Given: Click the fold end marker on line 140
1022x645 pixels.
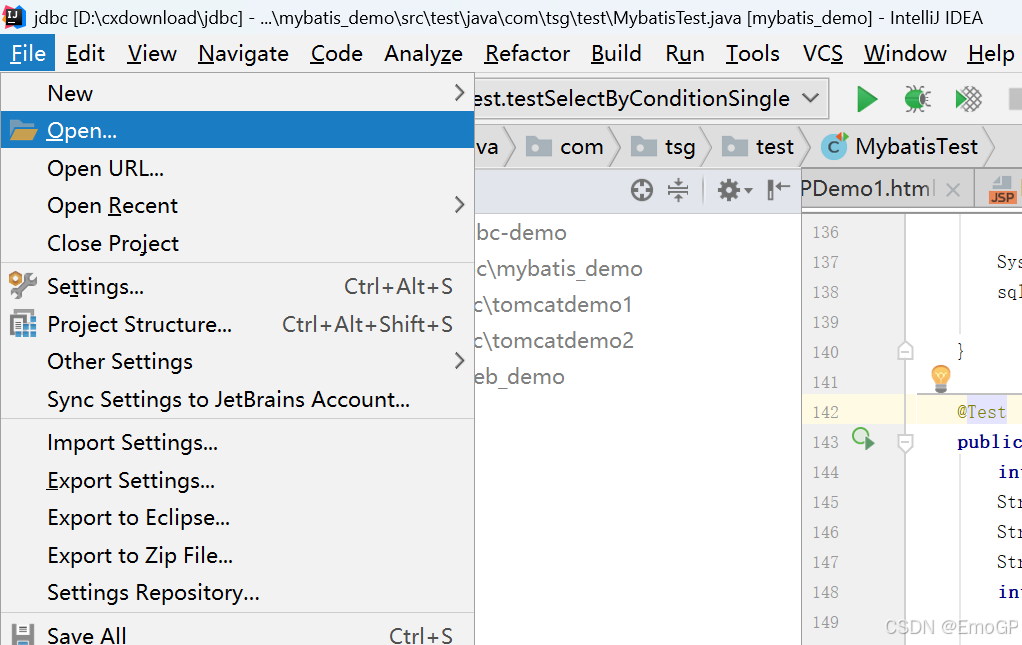Looking at the screenshot, I should [905, 351].
